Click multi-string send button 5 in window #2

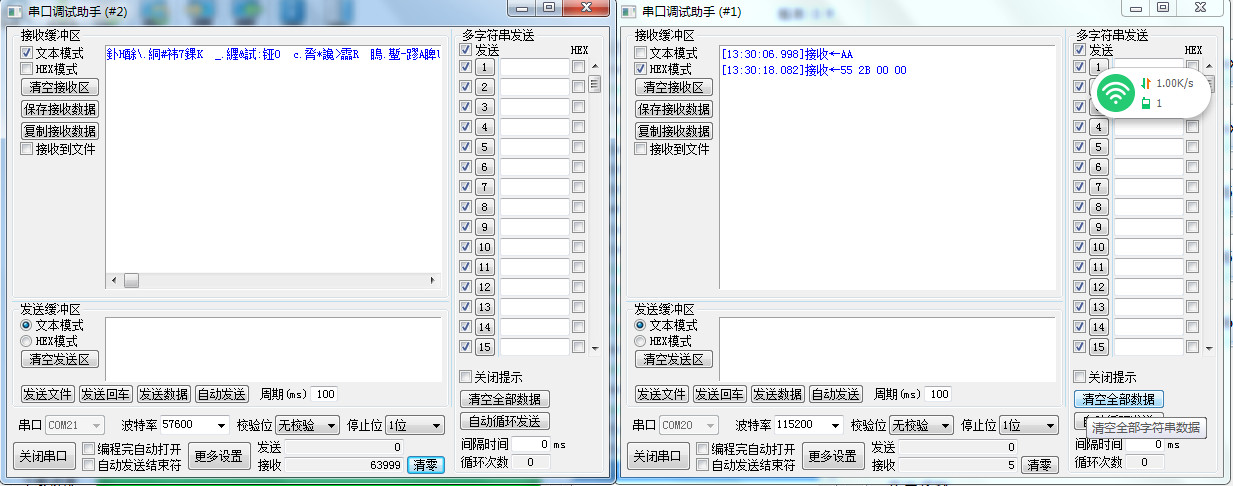coord(484,147)
